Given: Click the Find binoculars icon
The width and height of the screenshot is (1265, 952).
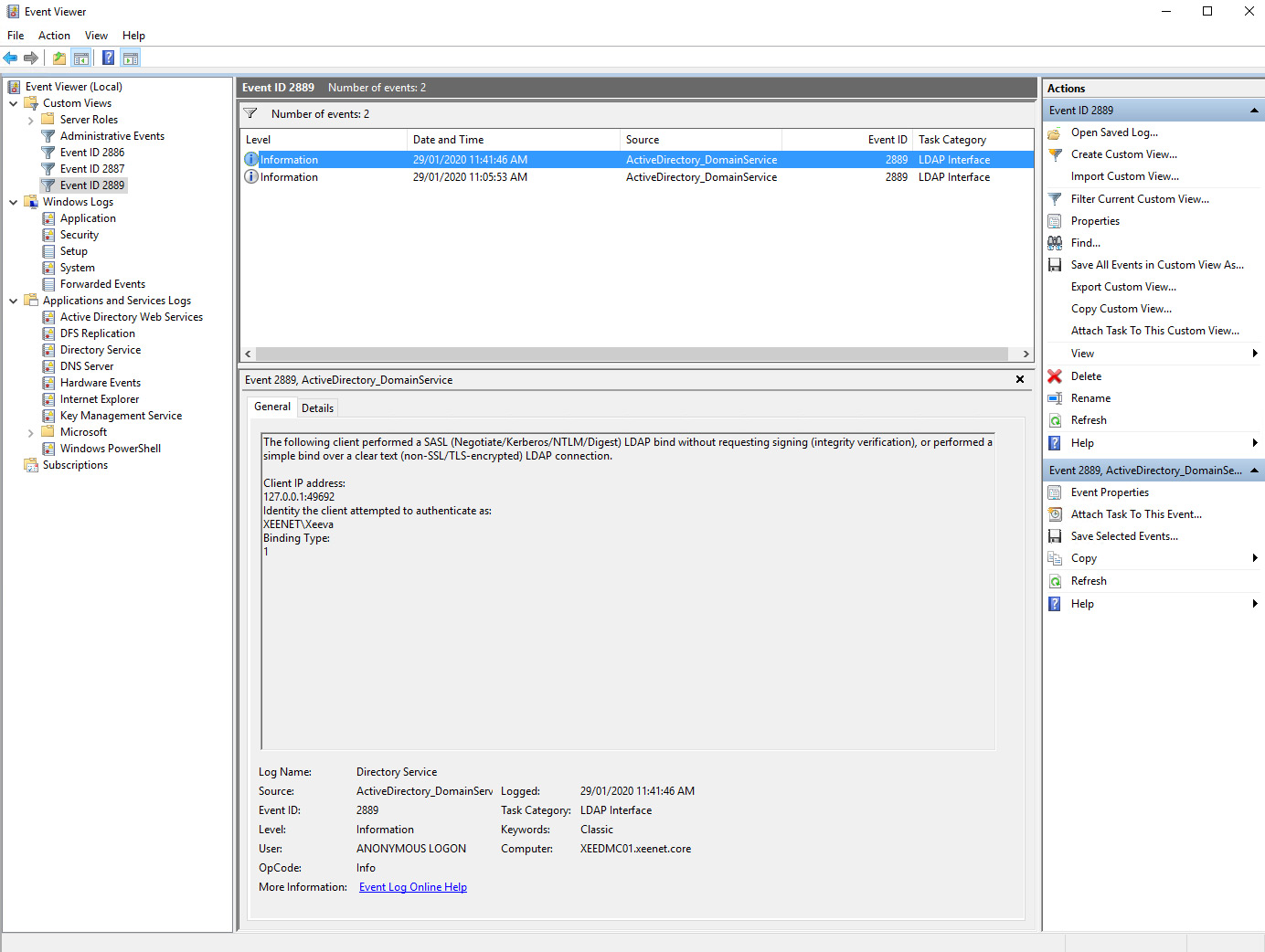Looking at the screenshot, I should 1055,243.
